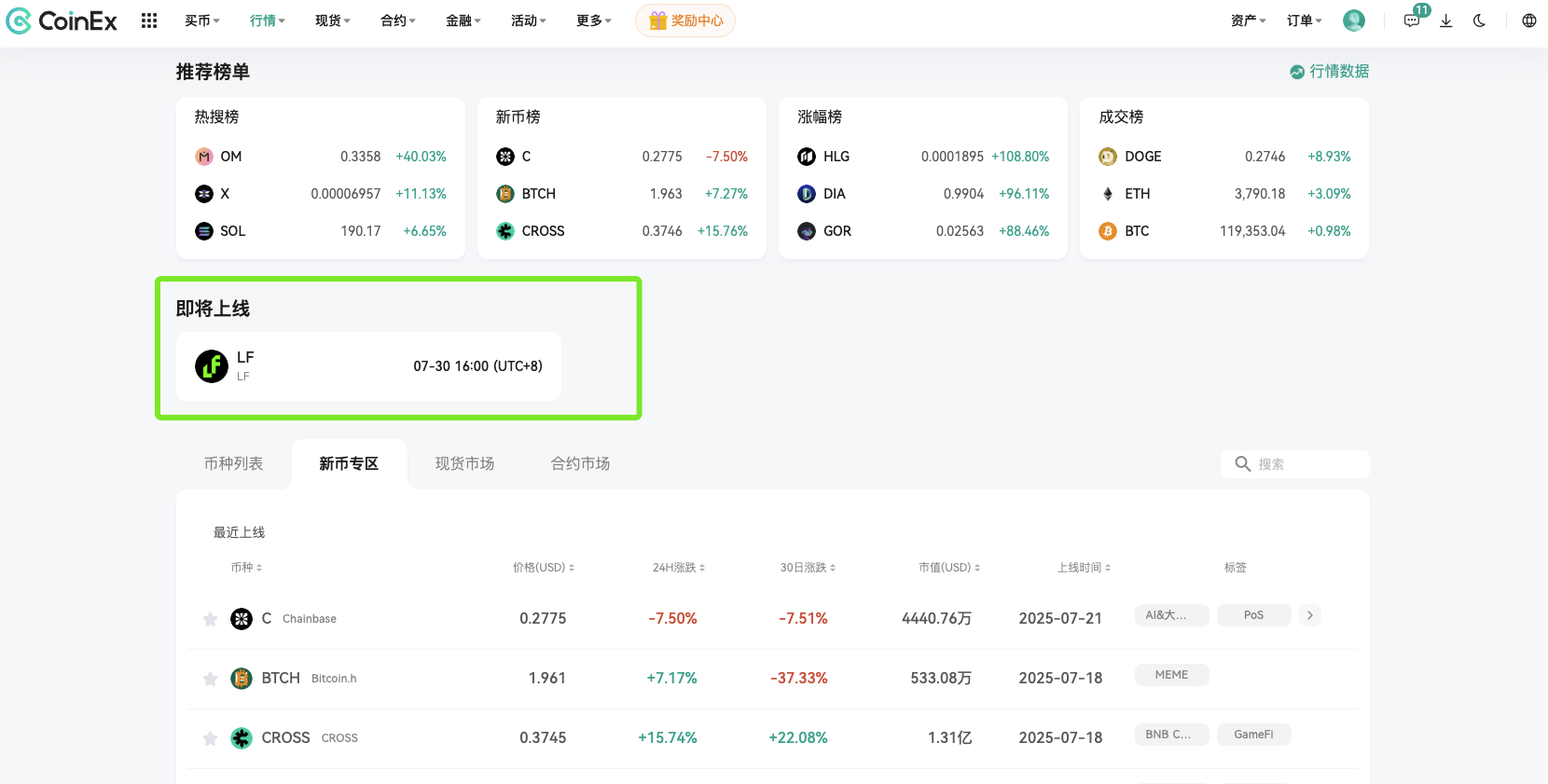Expand the 行情 dropdown menu
Screen dimensions: 1548x784
268,21
